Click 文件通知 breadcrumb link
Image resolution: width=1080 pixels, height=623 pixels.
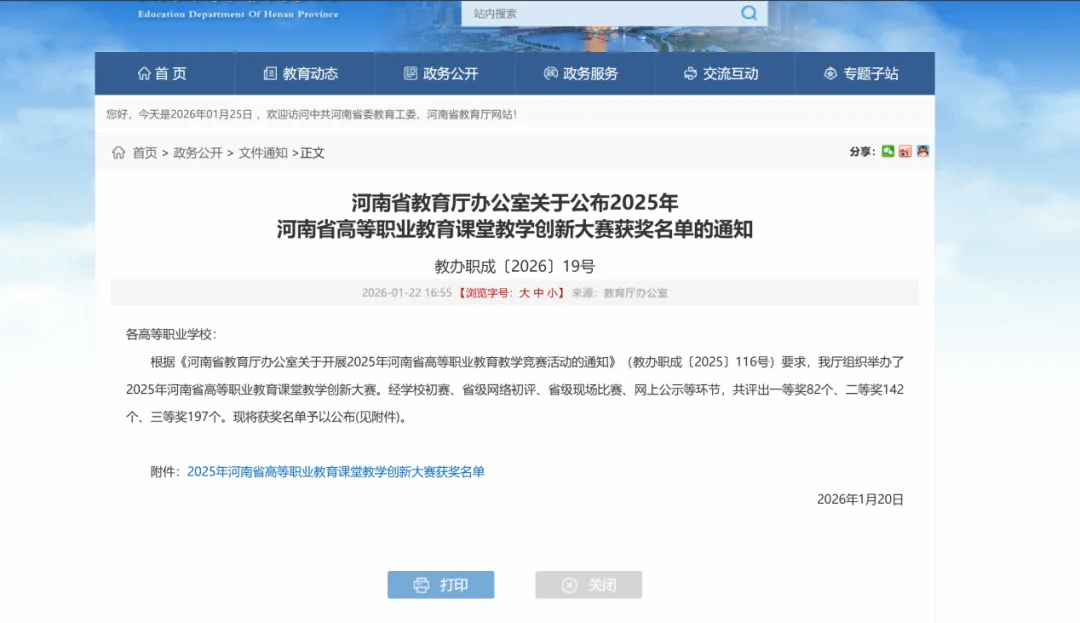263,153
